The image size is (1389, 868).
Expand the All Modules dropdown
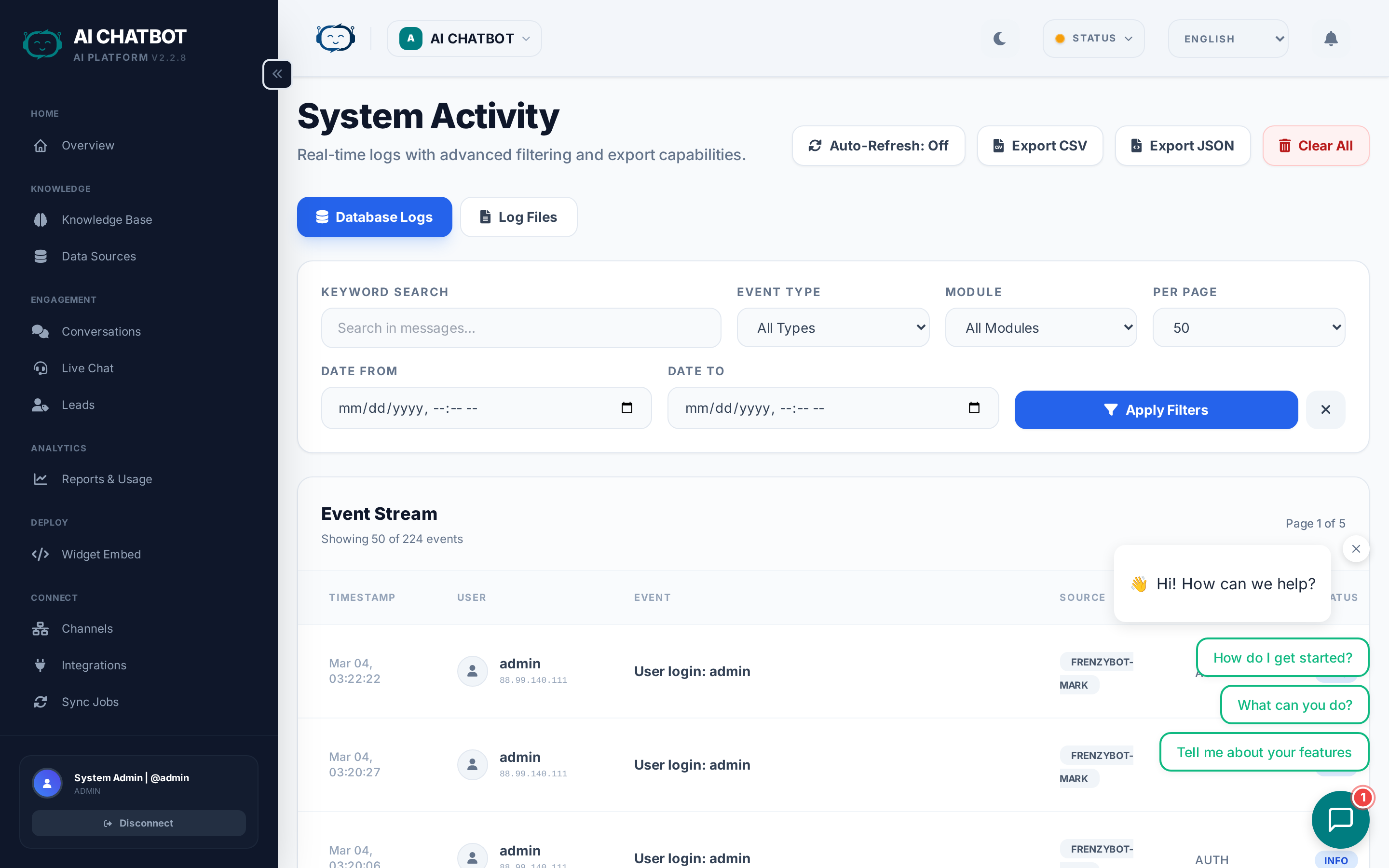(1041, 328)
